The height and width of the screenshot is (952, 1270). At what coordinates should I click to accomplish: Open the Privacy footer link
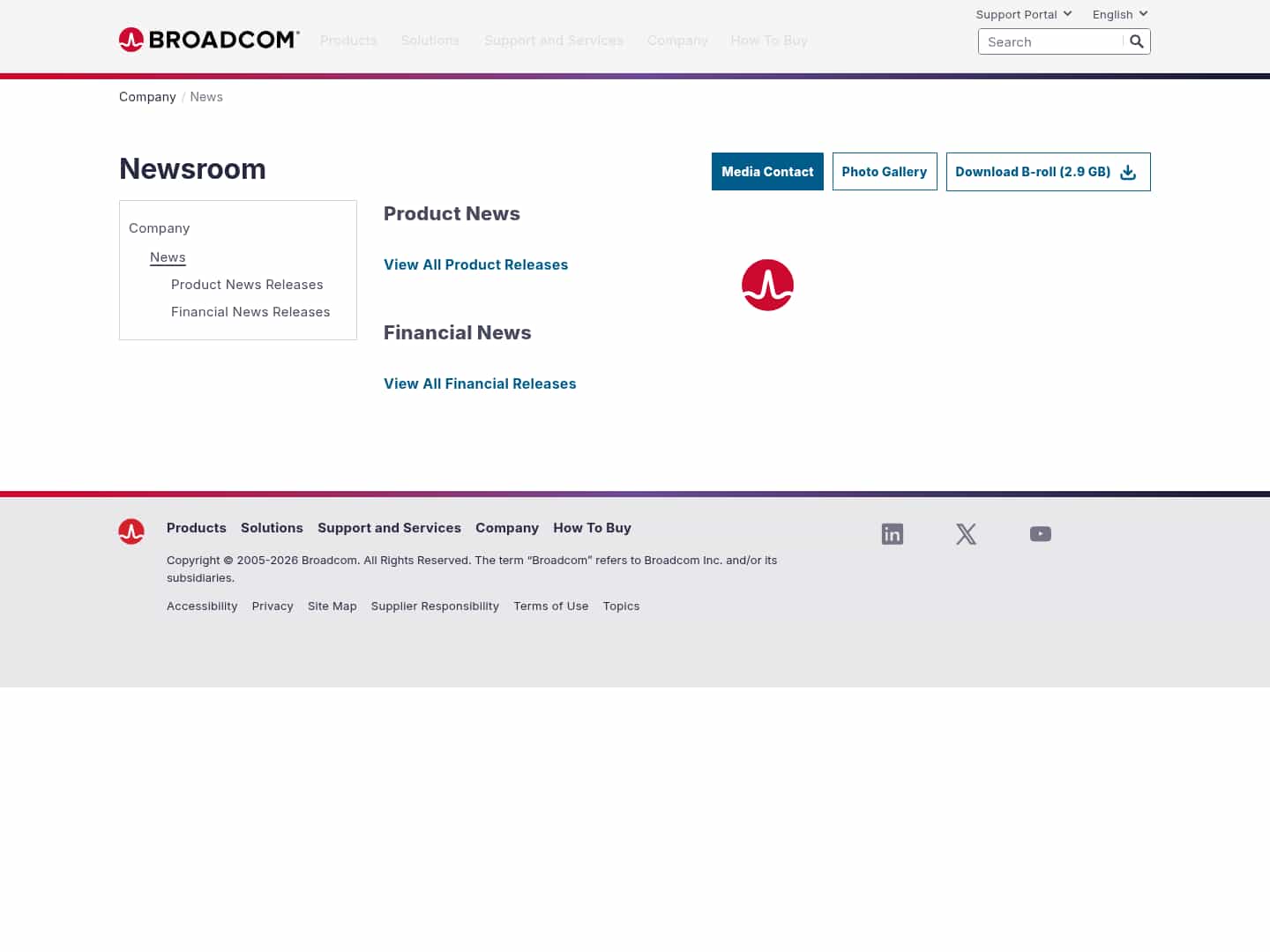(x=273, y=606)
